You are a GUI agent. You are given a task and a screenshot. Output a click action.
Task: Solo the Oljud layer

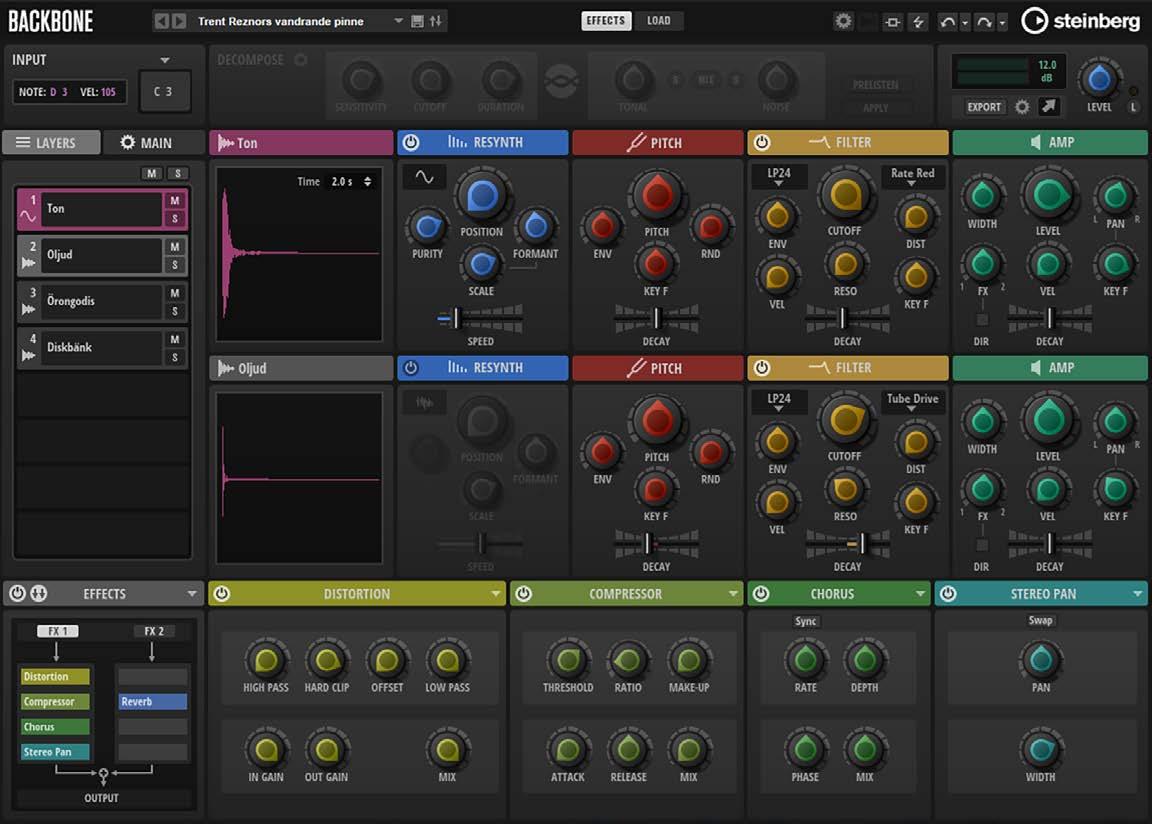tap(175, 265)
